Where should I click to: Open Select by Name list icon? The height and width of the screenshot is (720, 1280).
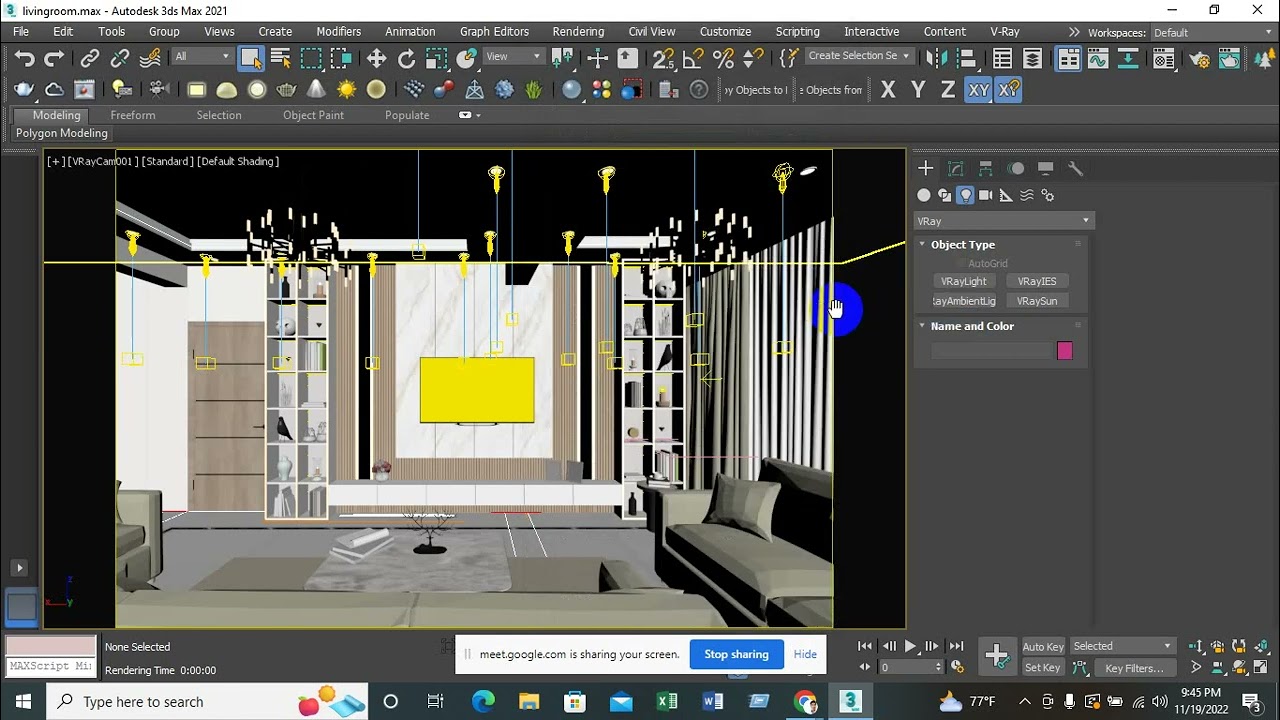point(280,58)
